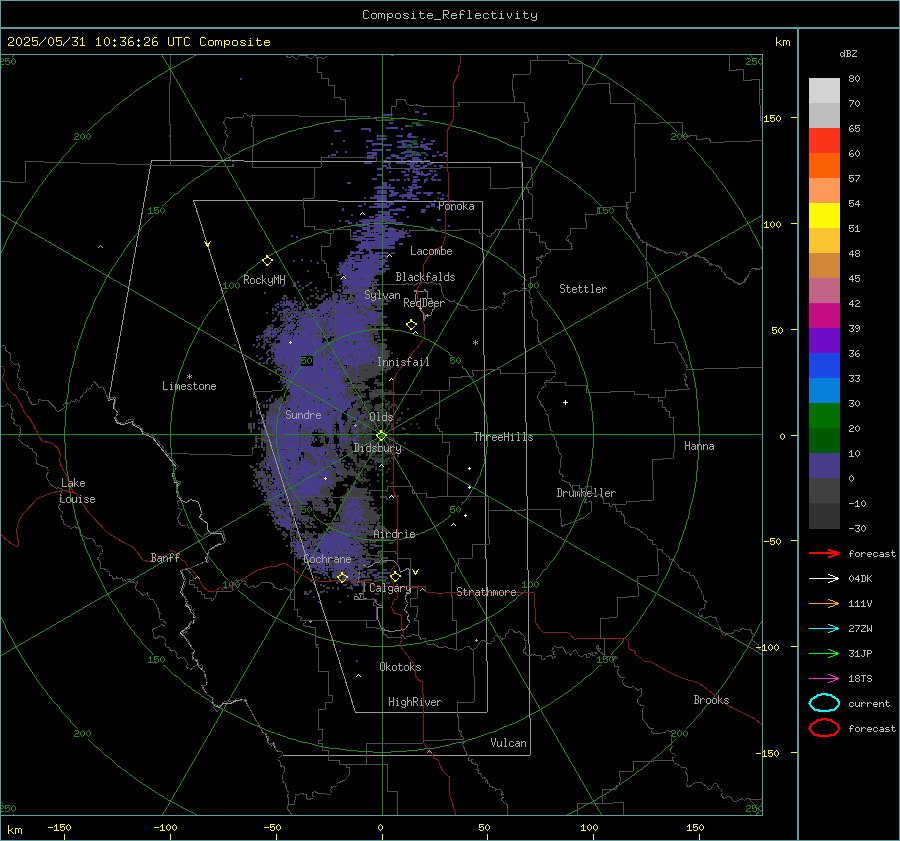Click the Airdrie label on map
This screenshot has width=900, height=841.
(x=394, y=534)
